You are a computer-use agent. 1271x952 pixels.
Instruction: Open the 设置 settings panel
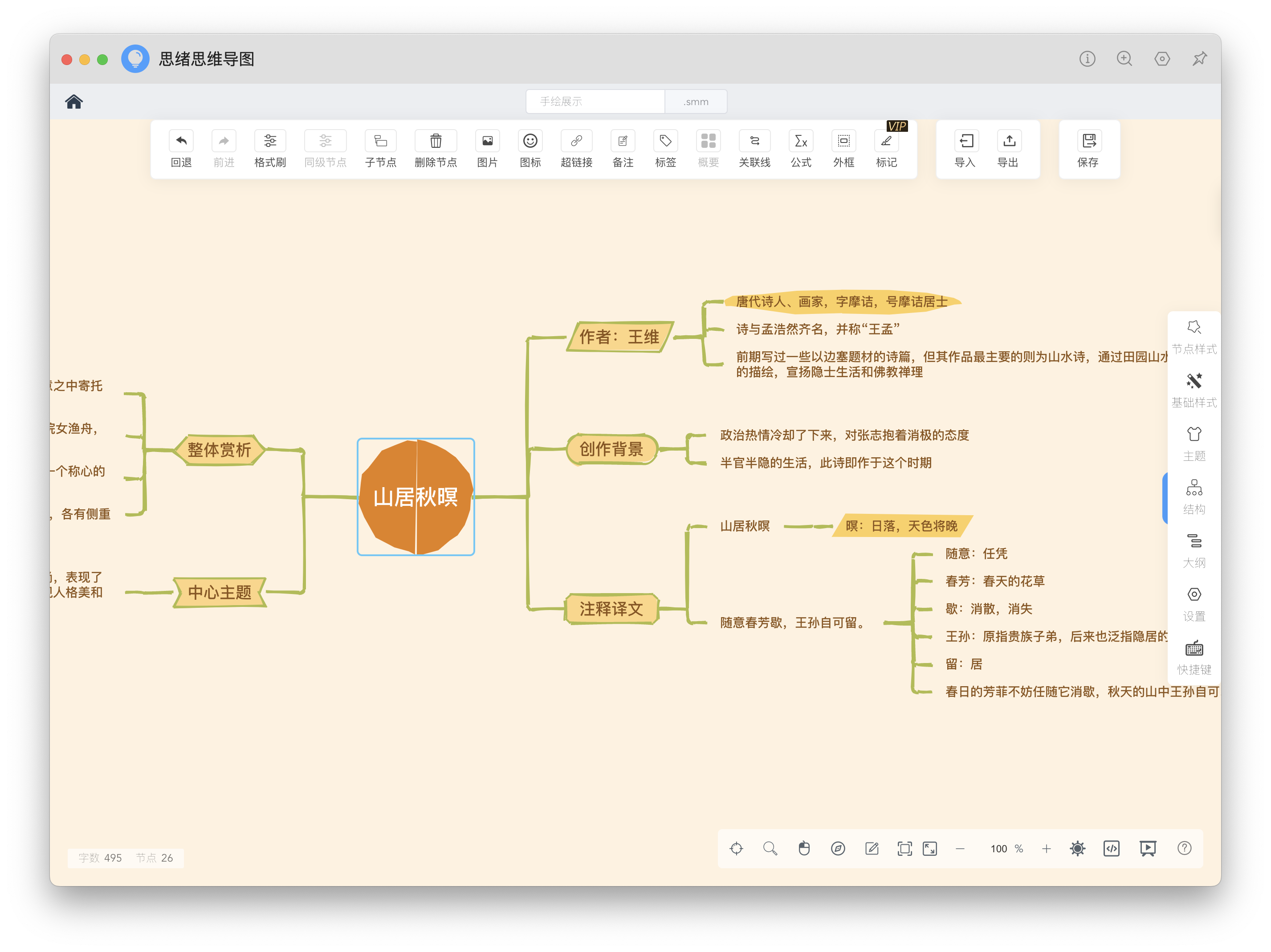1194,604
